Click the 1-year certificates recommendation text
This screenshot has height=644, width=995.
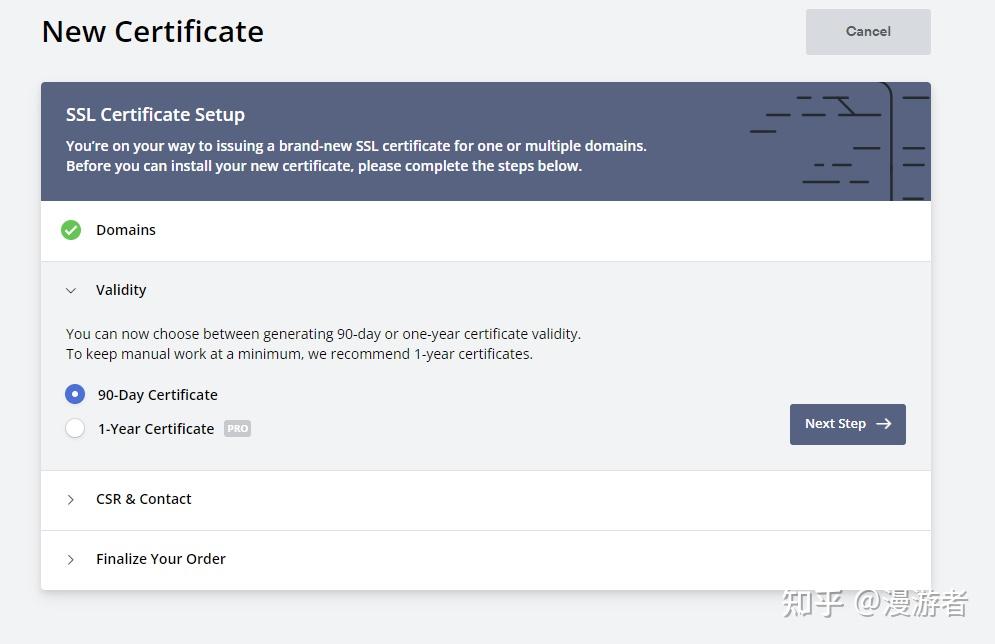(x=299, y=354)
